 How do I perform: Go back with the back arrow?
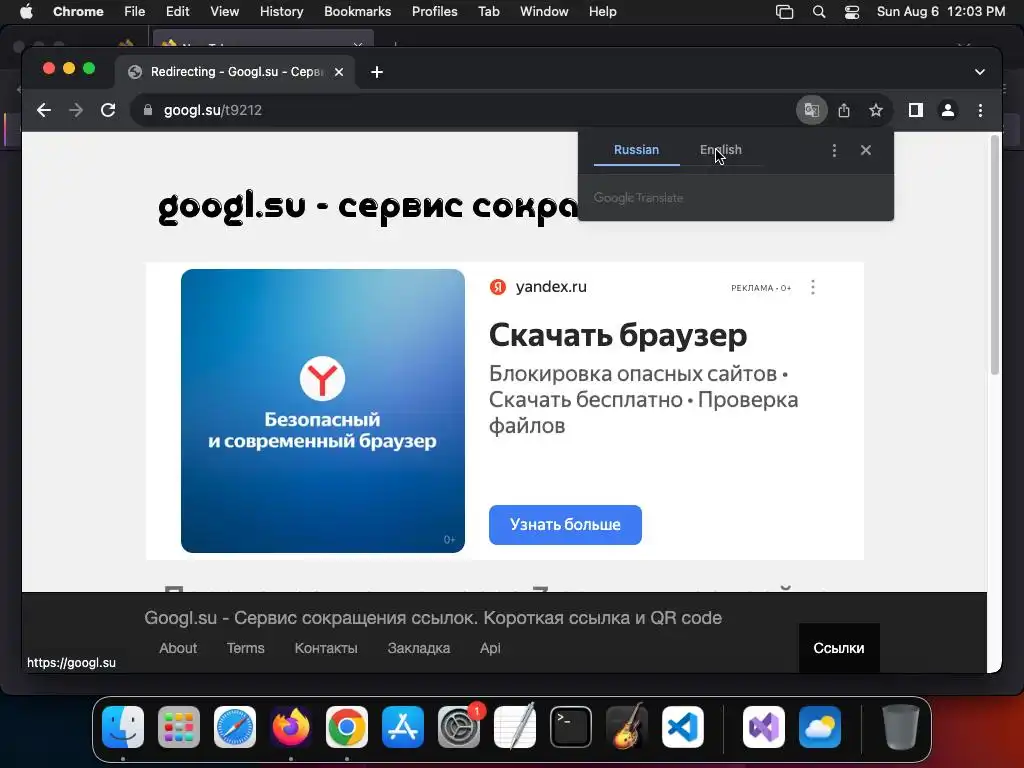click(44, 110)
